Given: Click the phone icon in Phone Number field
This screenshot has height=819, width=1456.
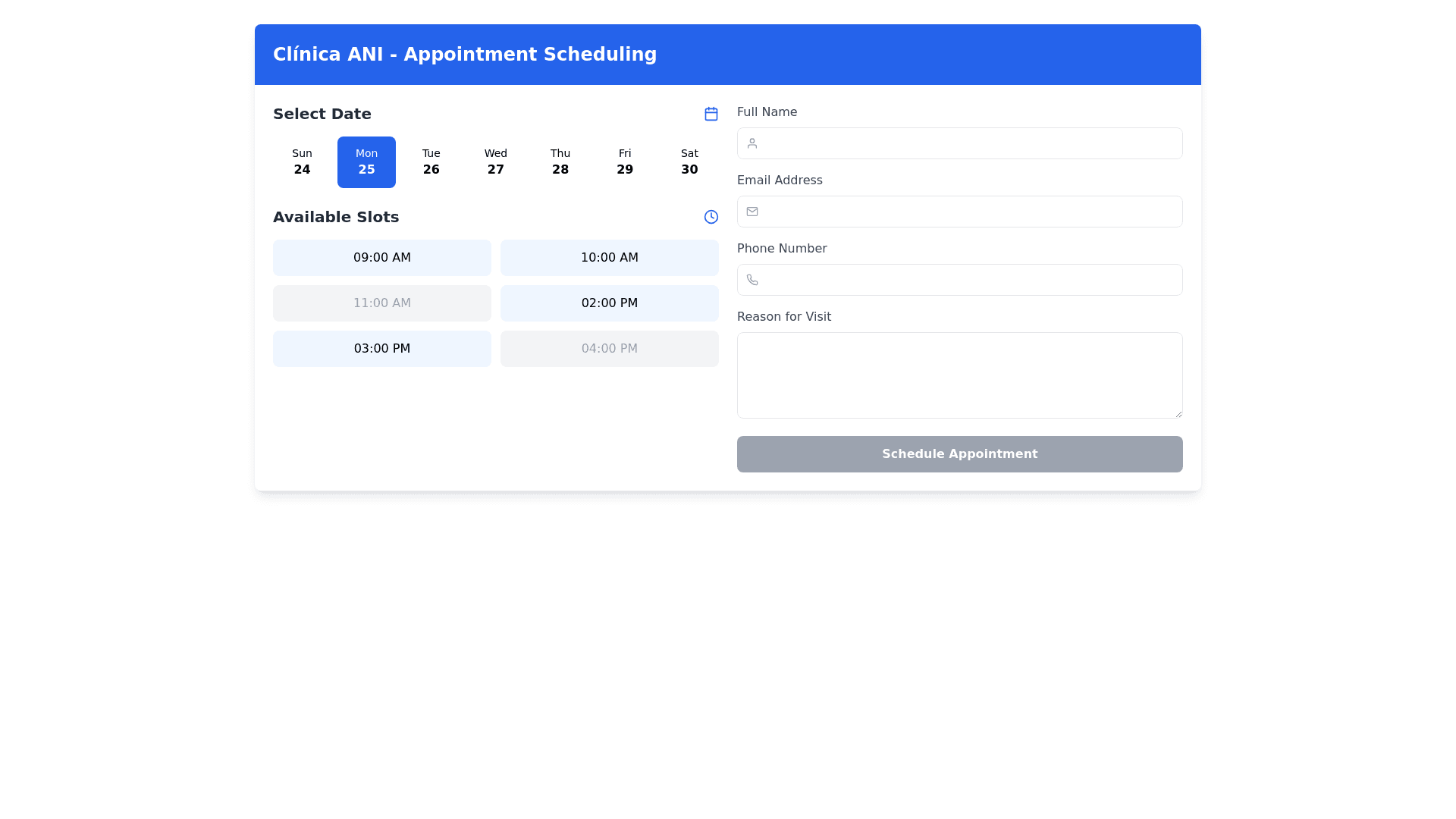Looking at the screenshot, I should [x=752, y=280].
